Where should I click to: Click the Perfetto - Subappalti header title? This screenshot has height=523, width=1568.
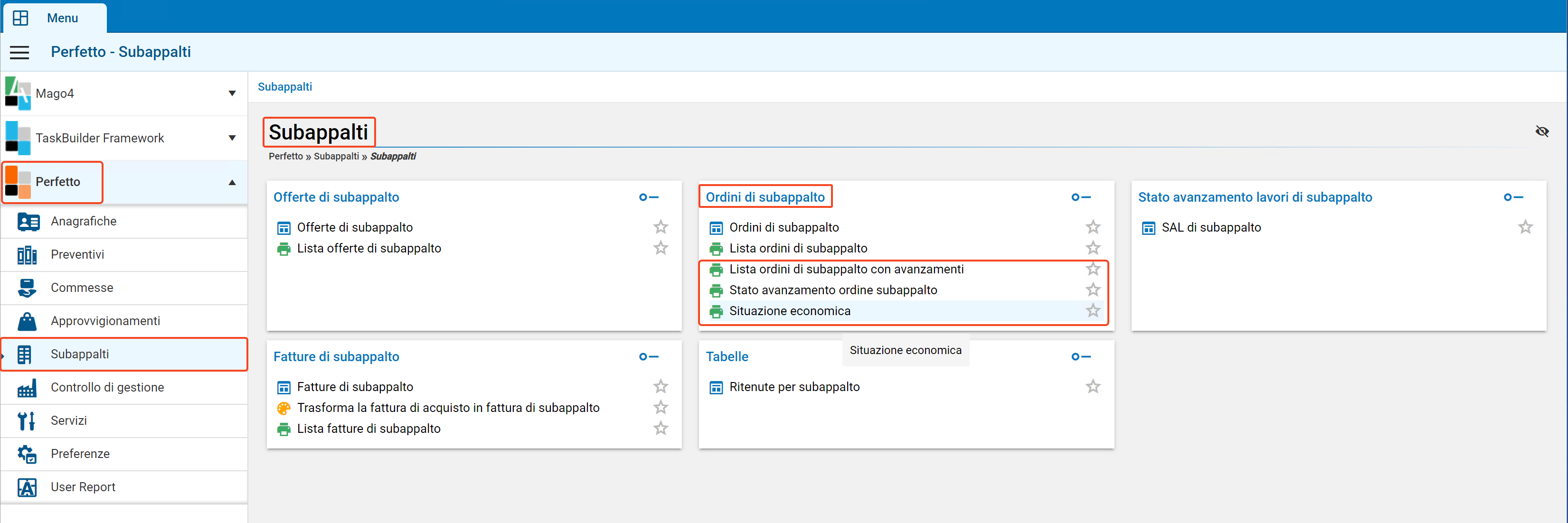click(x=121, y=52)
